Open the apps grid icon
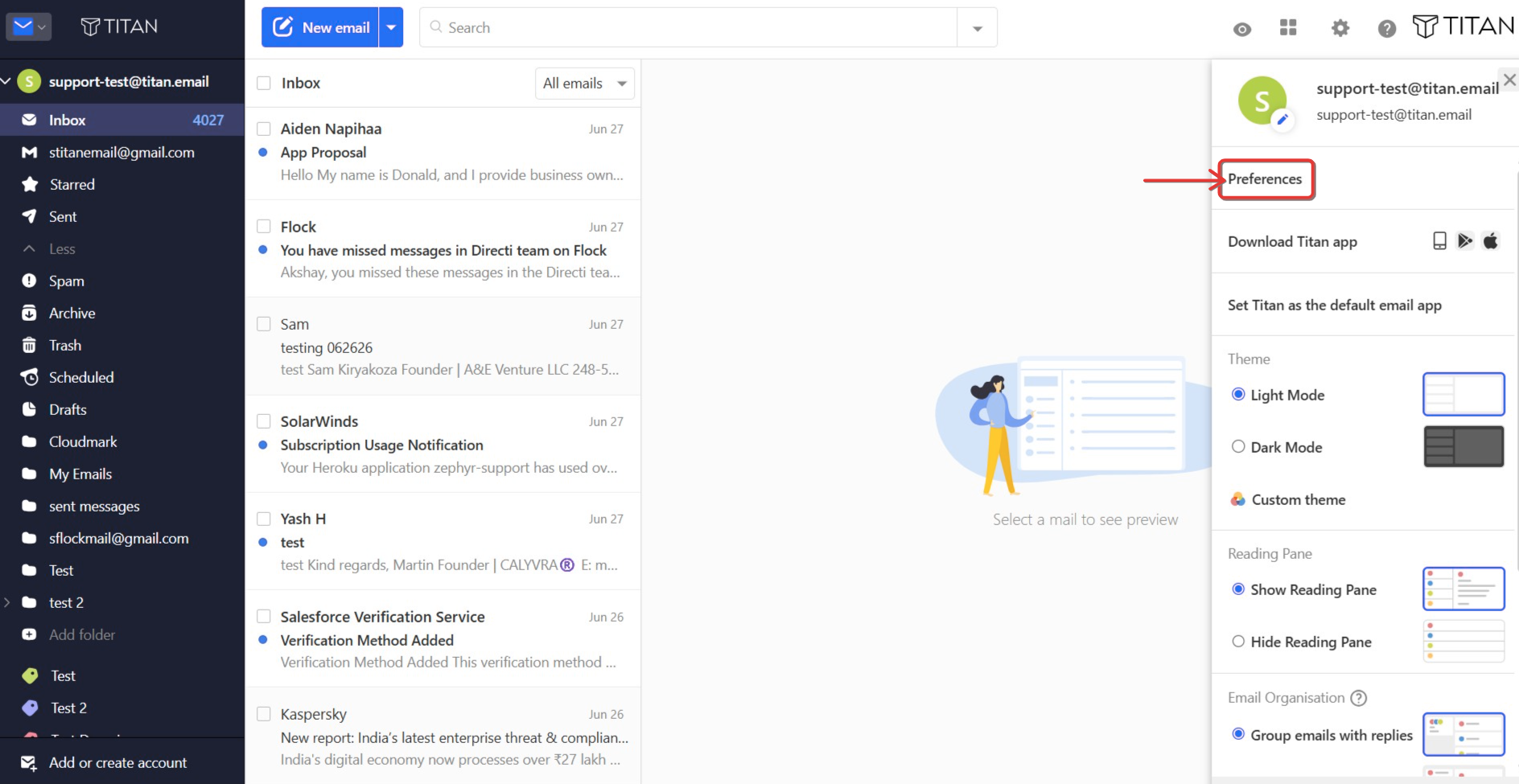 (x=1288, y=28)
